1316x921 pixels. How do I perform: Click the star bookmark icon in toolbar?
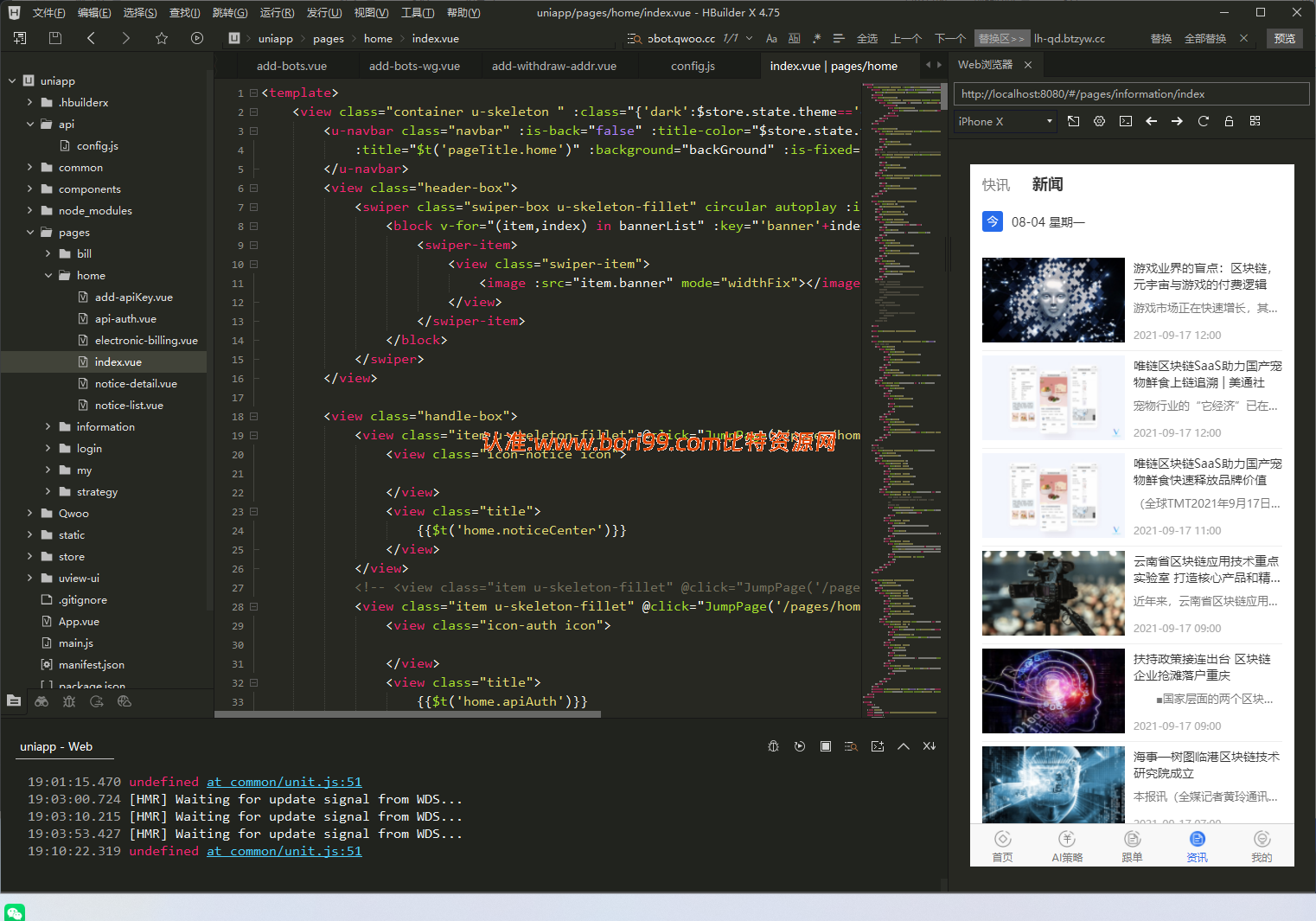click(x=162, y=38)
